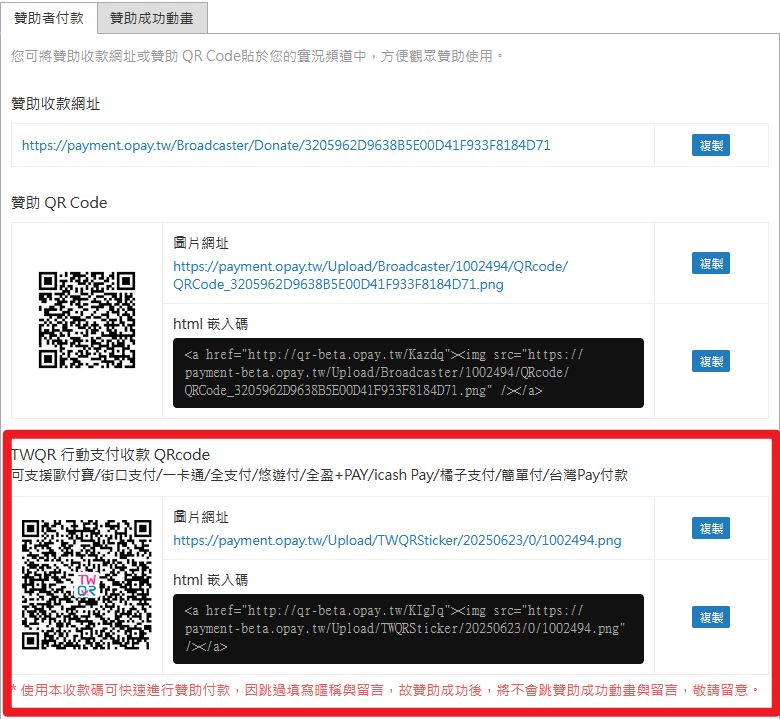Open the TWQRSticker PNG image URL
This screenshot has width=780, height=719.
[x=397, y=540]
